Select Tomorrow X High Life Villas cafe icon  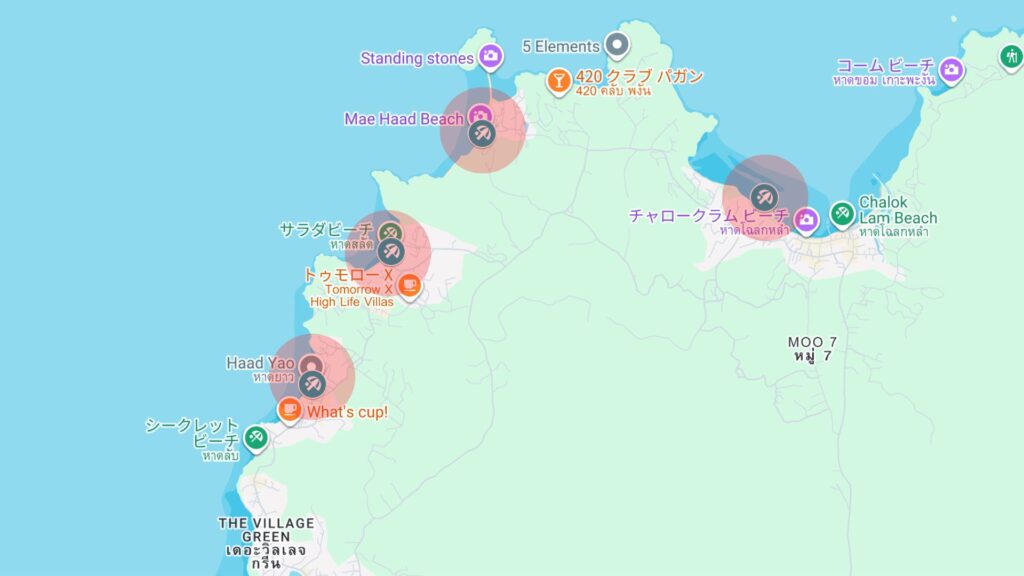pyautogui.click(x=408, y=286)
